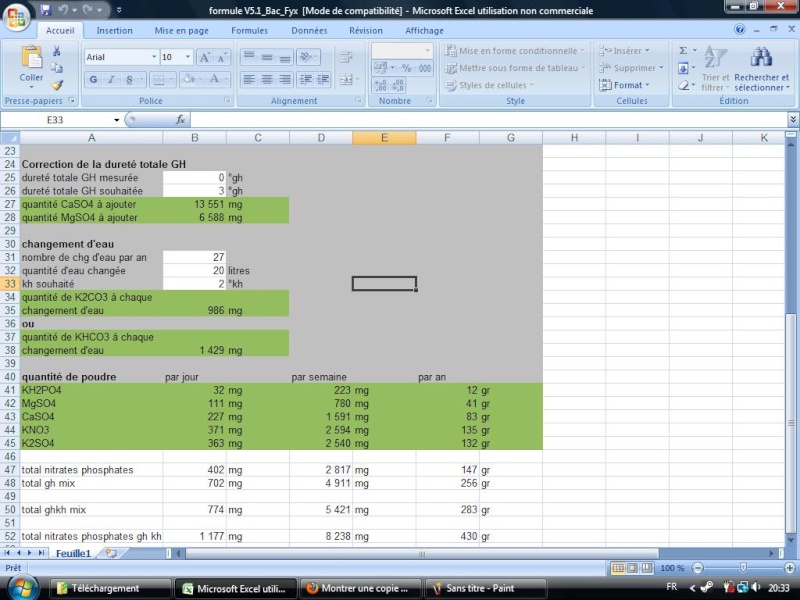Open Styles de cellules gallery
This screenshot has width=800, height=600.
pos(489,85)
